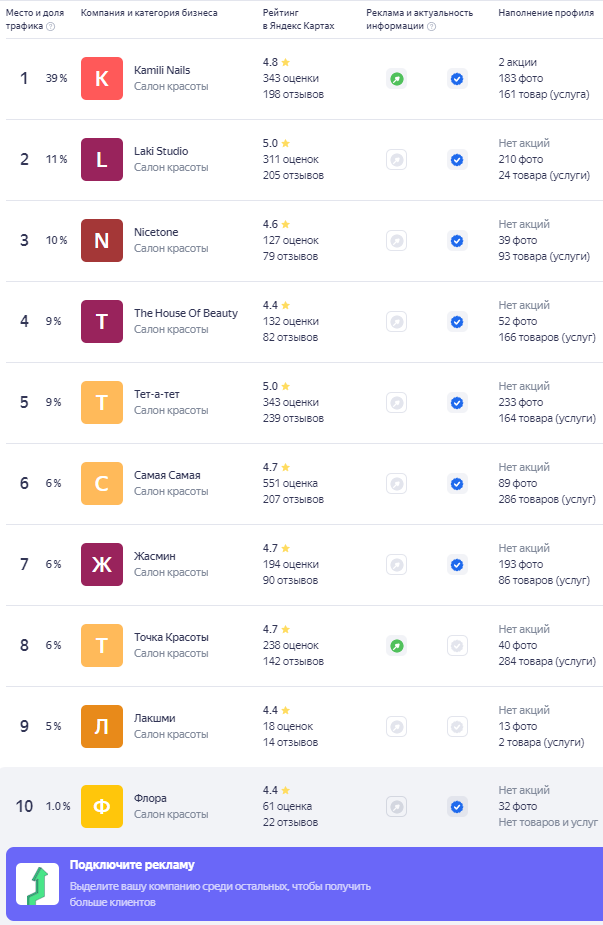Click the «Рейтинг в Яндекс Картах» column header
The width and height of the screenshot is (603, 925).
click(x=299, y=19)
